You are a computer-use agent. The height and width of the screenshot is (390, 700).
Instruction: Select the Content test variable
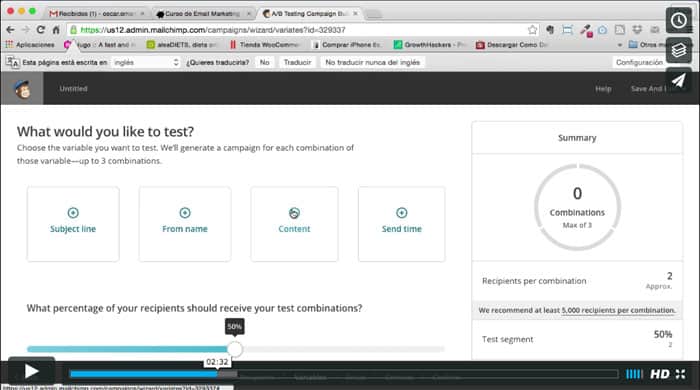(294, 224)
